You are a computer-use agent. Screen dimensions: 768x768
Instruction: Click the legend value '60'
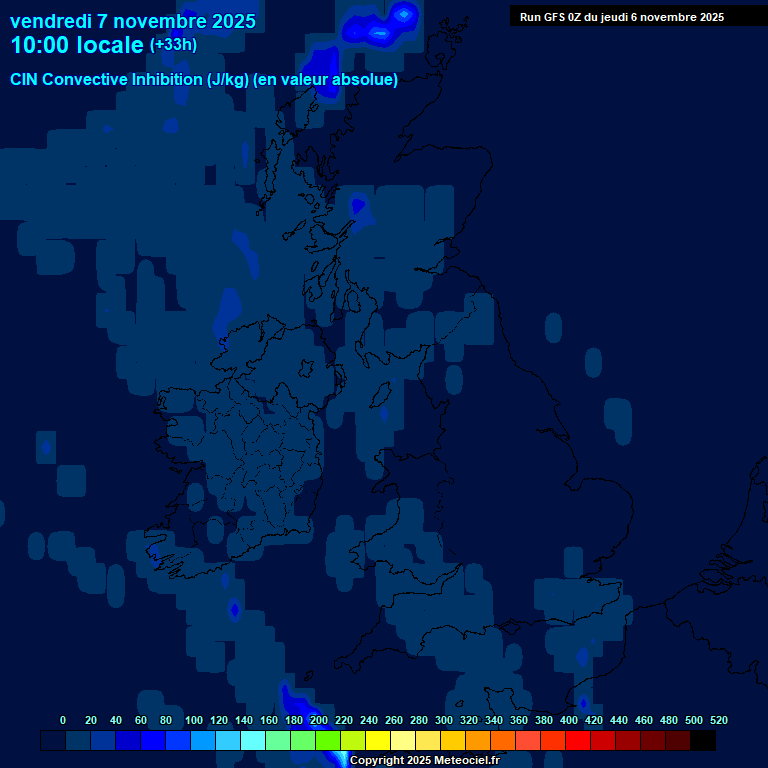tap(141, 720)
